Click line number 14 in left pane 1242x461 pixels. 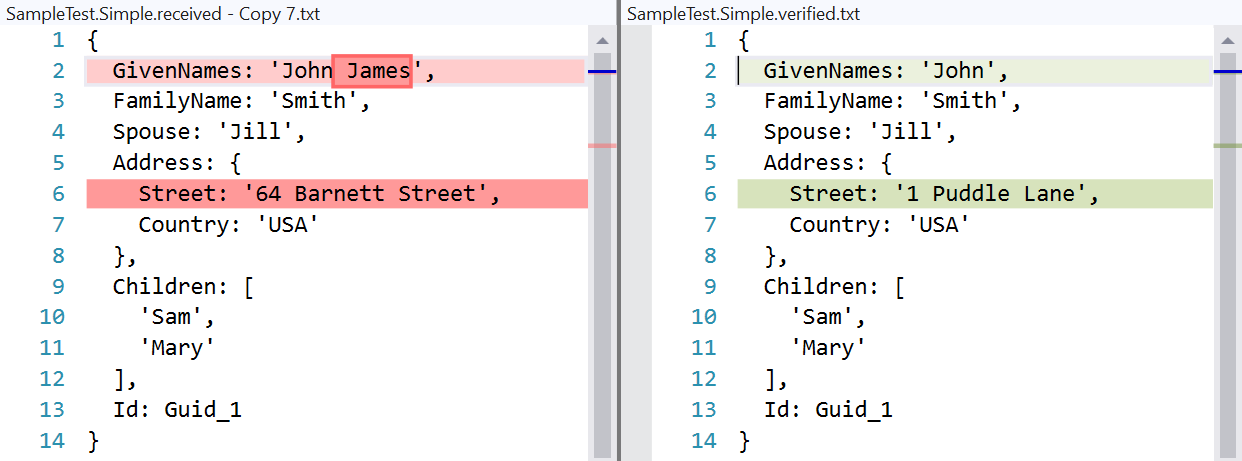click(x=51, y=440)
